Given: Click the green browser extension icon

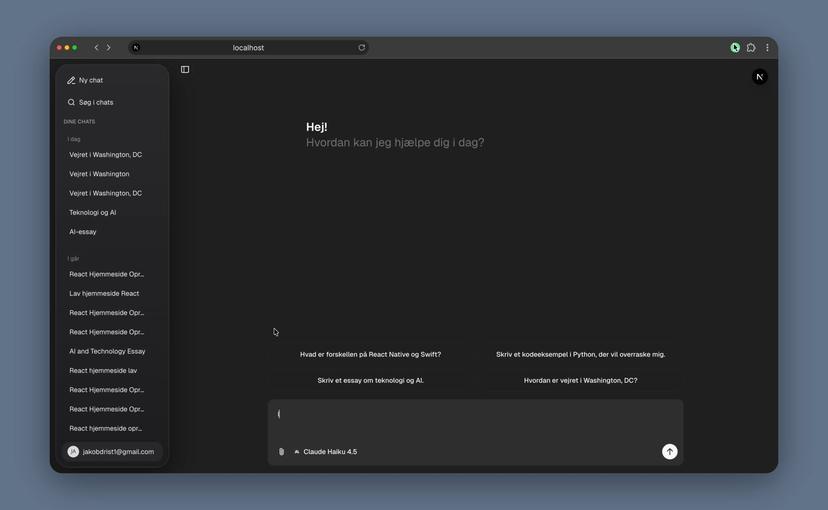Looking at the screenshot, I should tap(735, 47).
